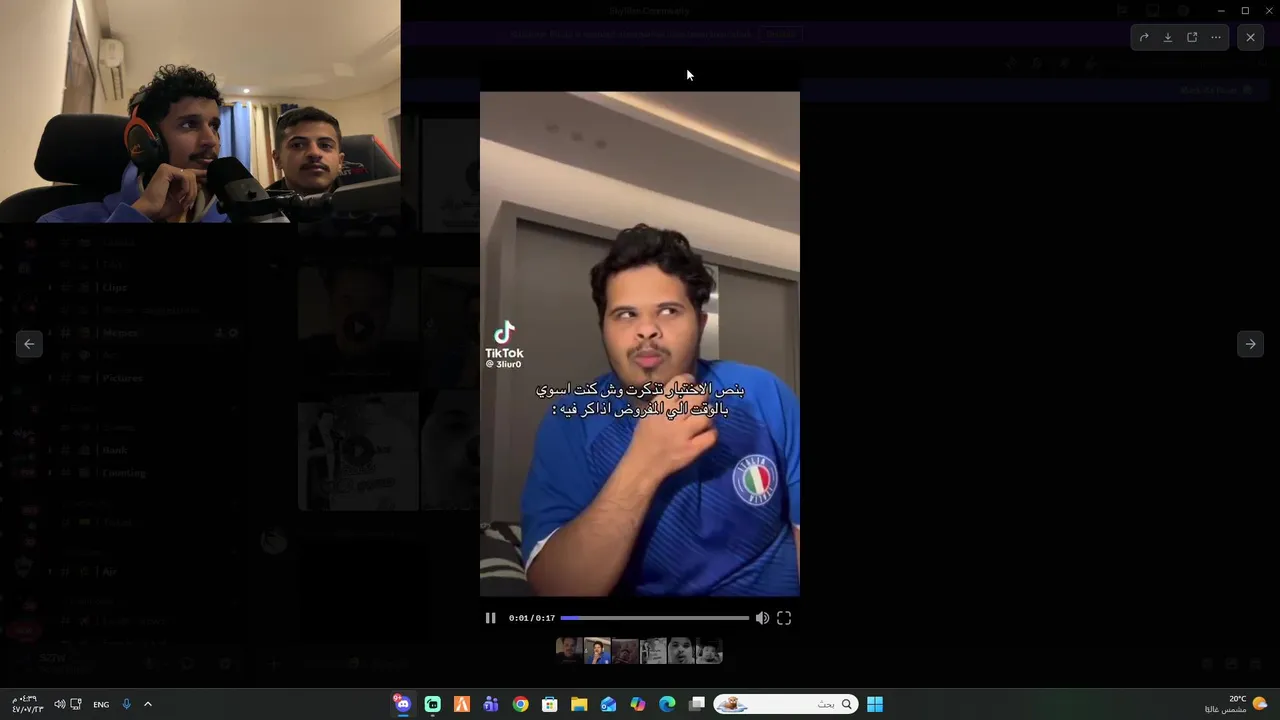Select the third thumbnail in media strip
The width and height of the screenshot is (1280, 720).
point(625,651)
